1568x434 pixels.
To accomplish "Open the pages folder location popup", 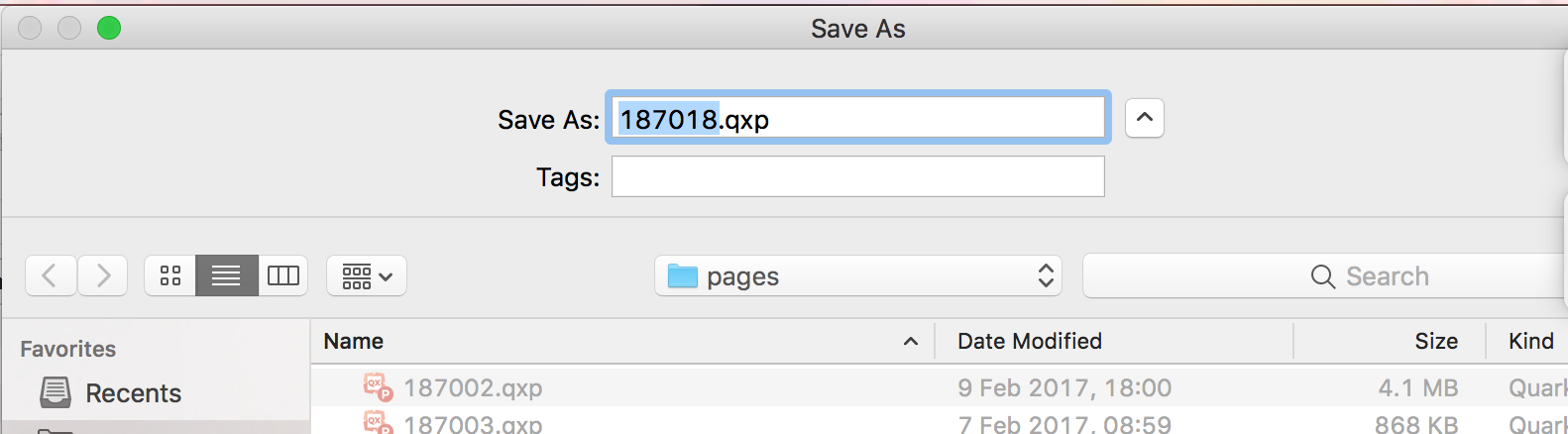I will [x=858, y=275].
